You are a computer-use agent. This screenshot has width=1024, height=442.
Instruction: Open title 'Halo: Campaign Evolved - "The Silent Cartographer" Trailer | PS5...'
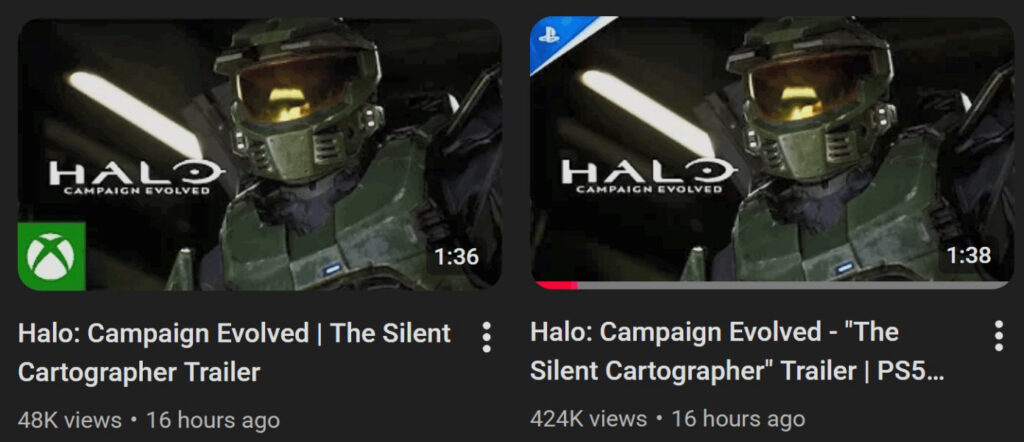point(737,351)
